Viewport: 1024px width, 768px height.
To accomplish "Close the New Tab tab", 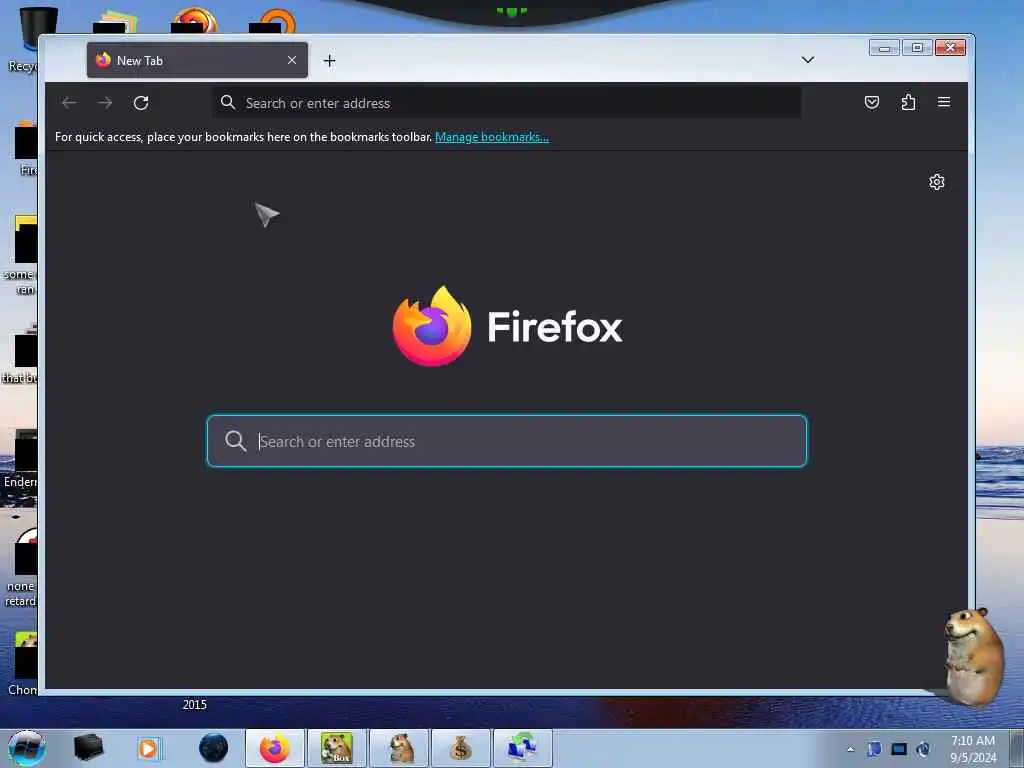I will tap(292, 60).
